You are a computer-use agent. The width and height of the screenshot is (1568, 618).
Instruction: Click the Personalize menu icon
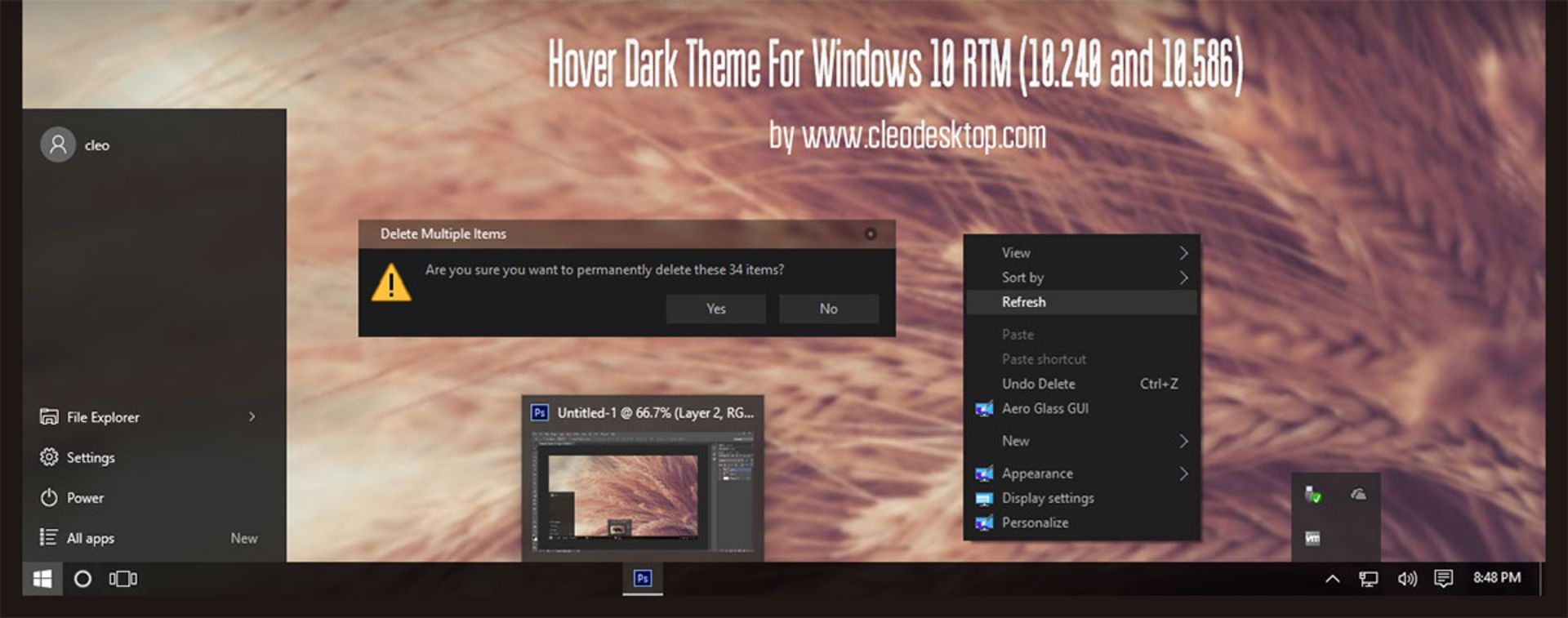point(984,522)
